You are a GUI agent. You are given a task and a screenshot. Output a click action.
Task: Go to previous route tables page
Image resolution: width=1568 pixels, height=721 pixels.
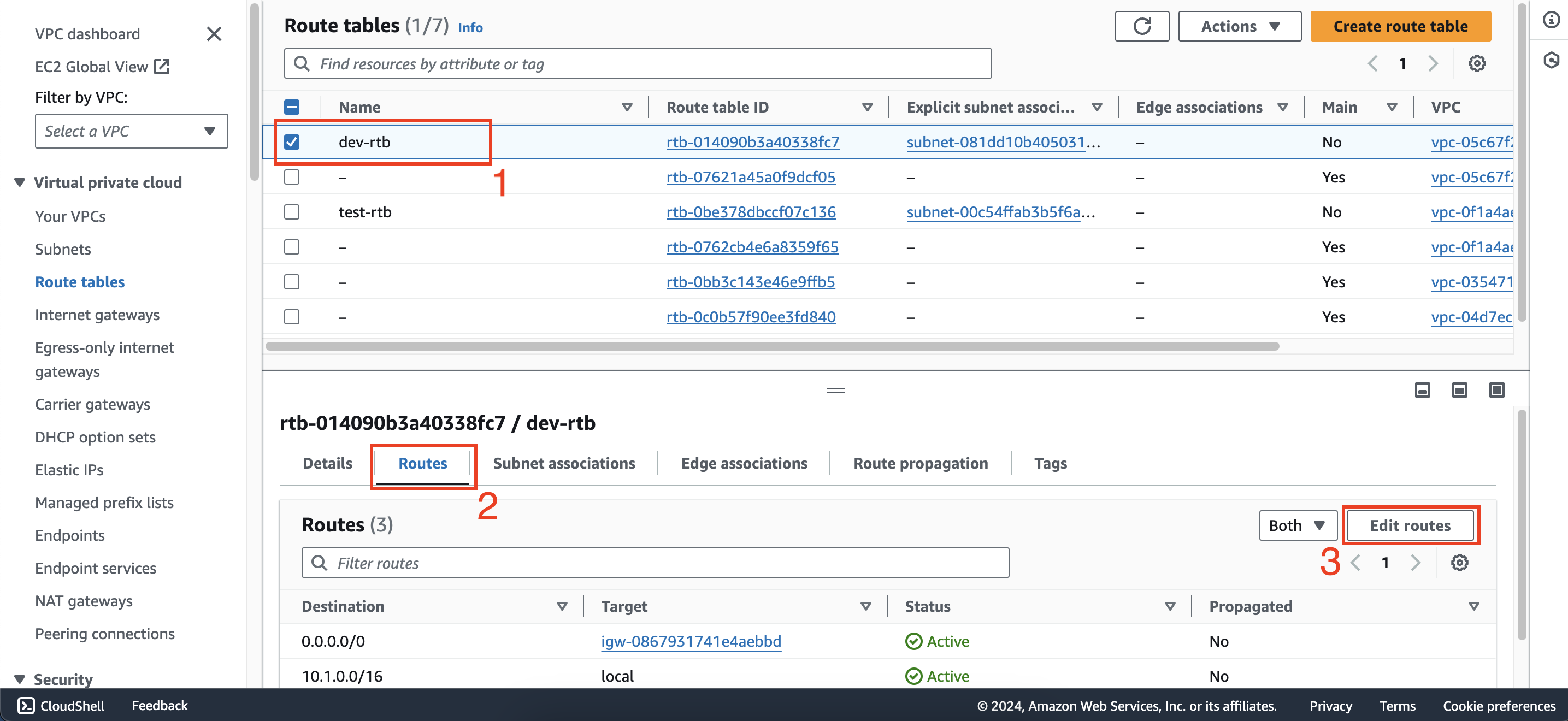click(x=1372, y=63)
